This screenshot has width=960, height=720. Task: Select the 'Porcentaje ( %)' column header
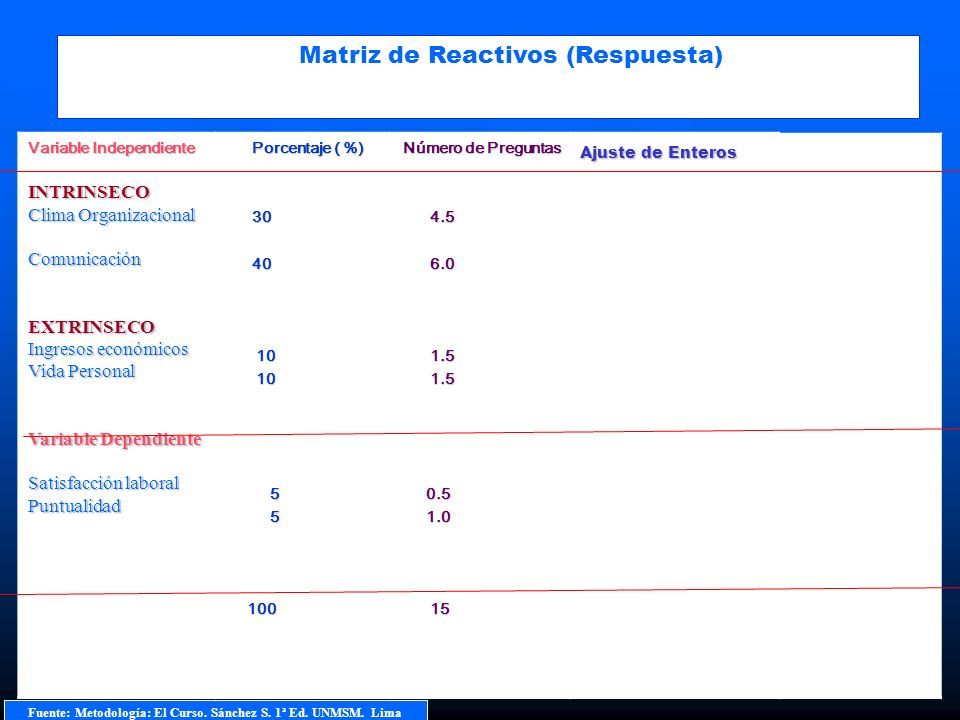point(308,148)
